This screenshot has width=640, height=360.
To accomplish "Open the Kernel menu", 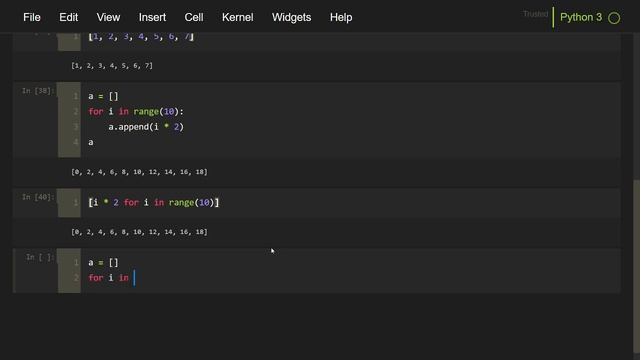I will 238,17.
